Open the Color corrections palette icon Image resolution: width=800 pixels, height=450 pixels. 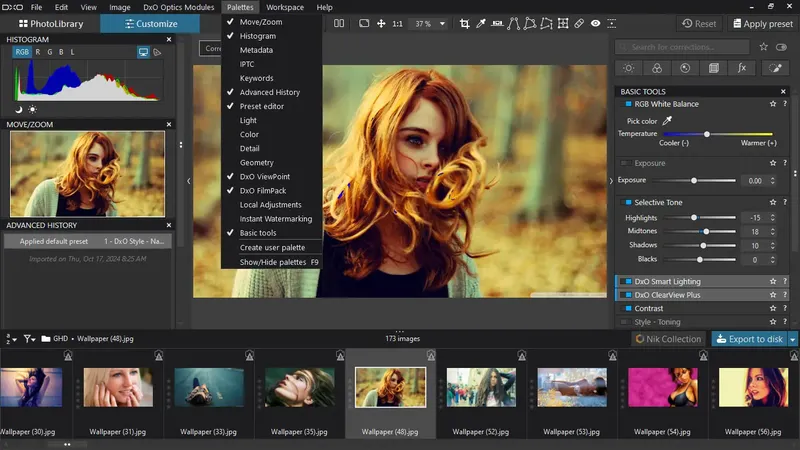click(x=657, y=68)
